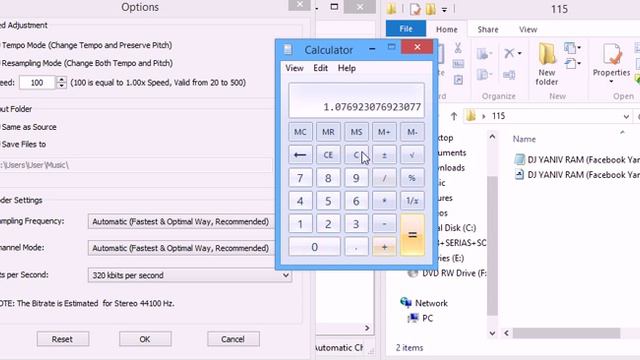Select first DJ YANIV RAM file
Viewport: 640px width, 360px height.
click(x=576, y=160)
